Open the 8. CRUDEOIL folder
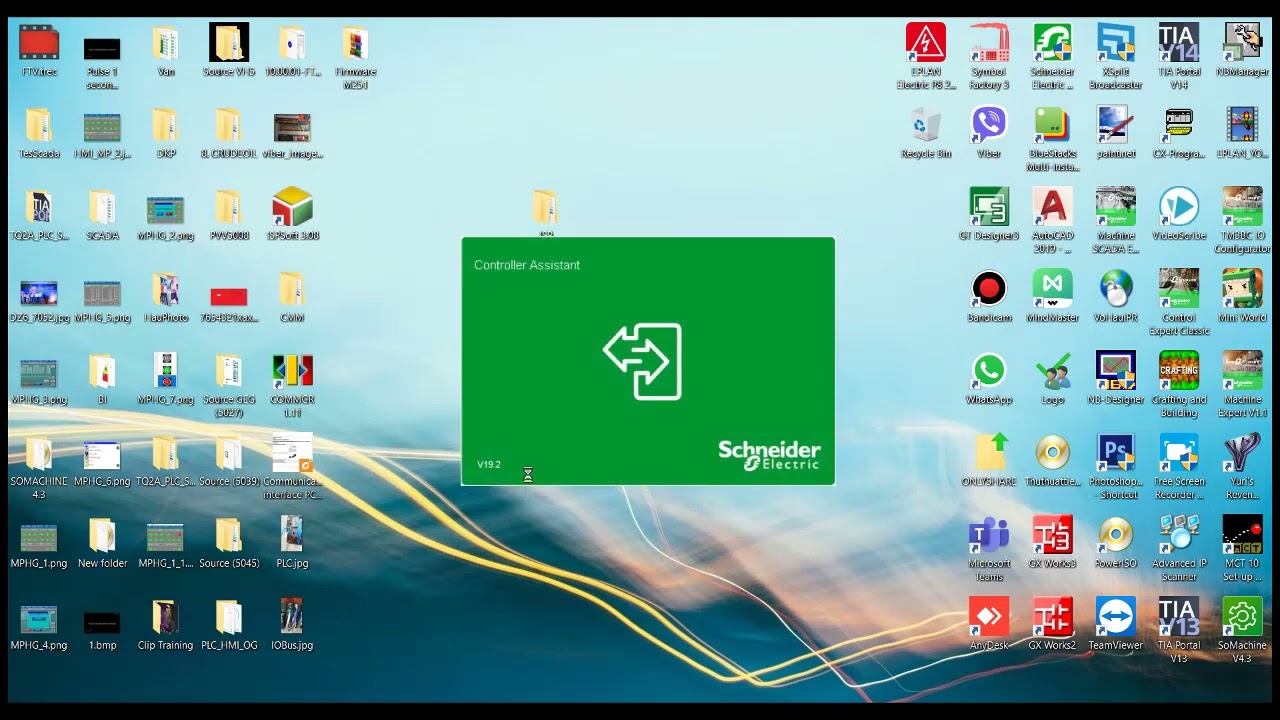 click(228, 125)
